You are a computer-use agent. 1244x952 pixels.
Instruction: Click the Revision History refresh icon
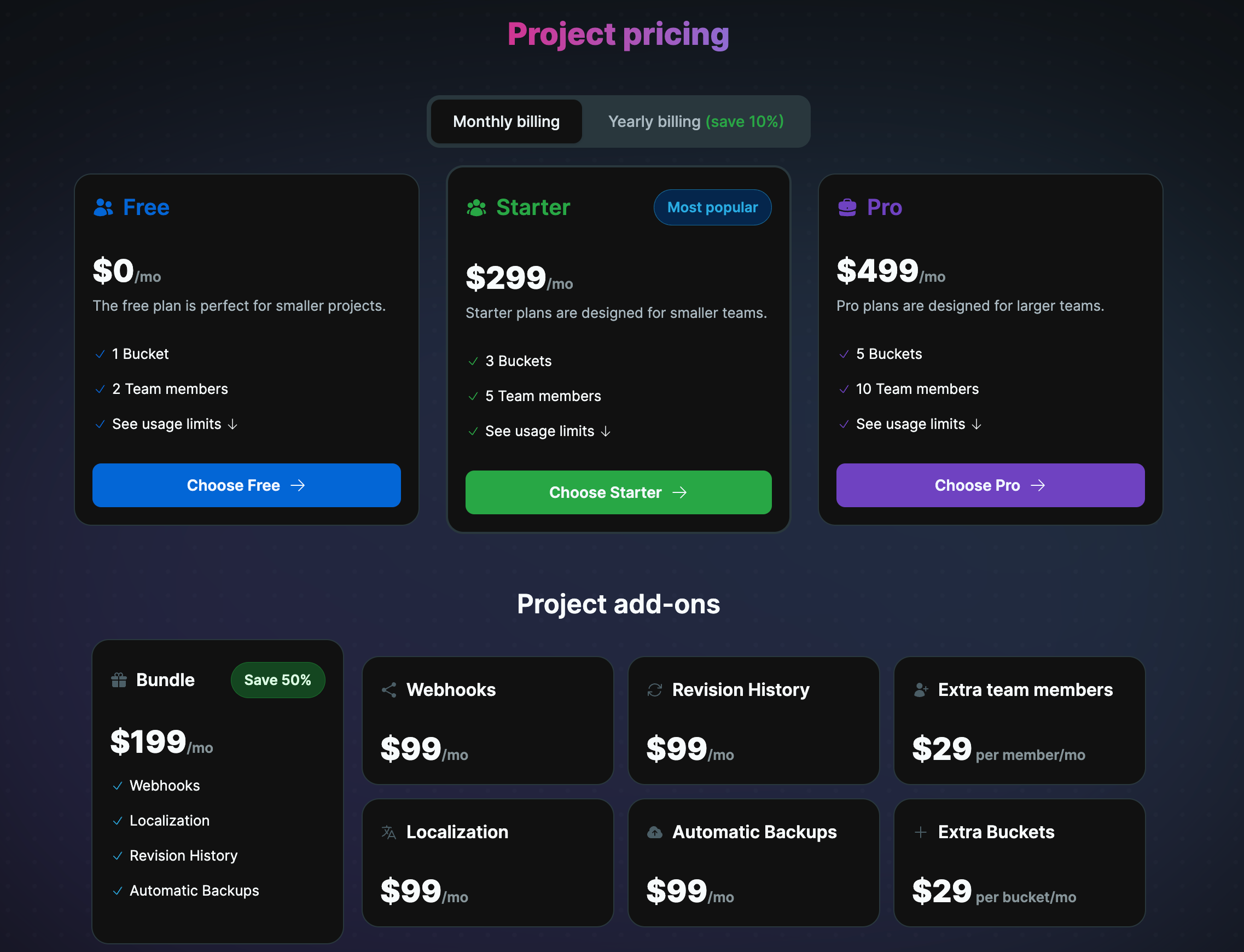coord(655,689)
